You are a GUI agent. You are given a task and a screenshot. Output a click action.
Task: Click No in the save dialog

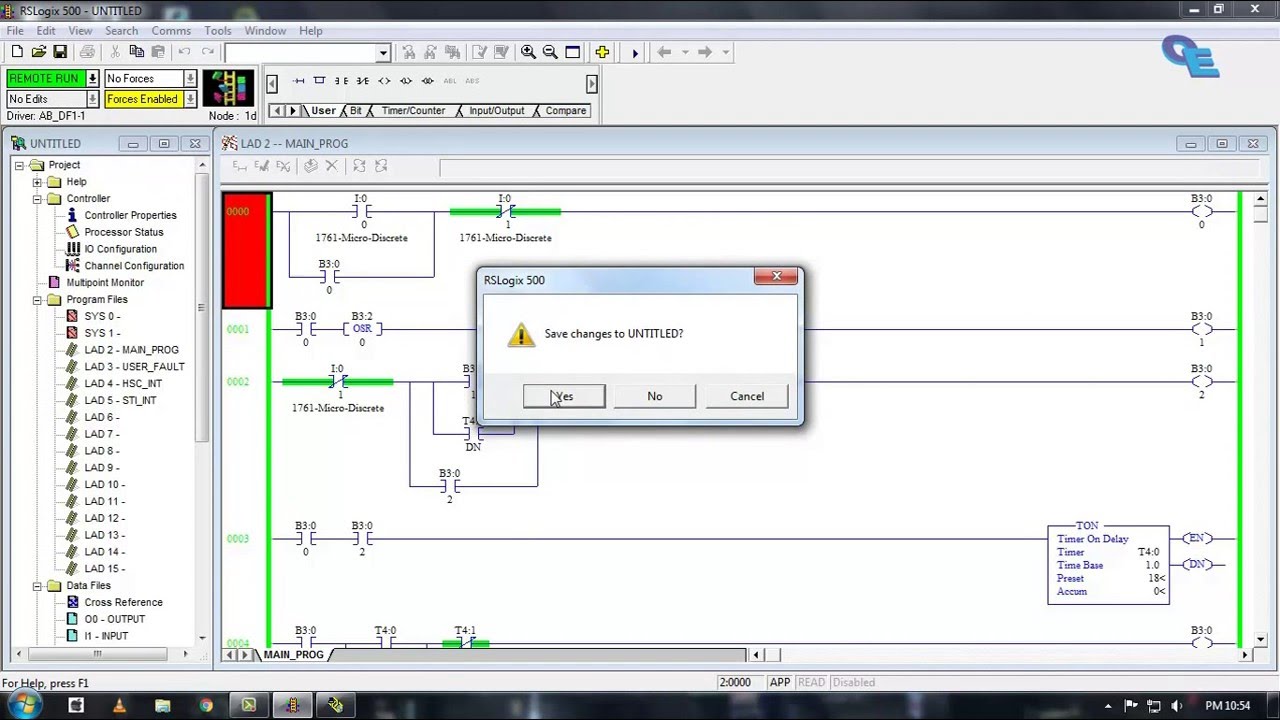pyautogui.click(x=655, y=396)
